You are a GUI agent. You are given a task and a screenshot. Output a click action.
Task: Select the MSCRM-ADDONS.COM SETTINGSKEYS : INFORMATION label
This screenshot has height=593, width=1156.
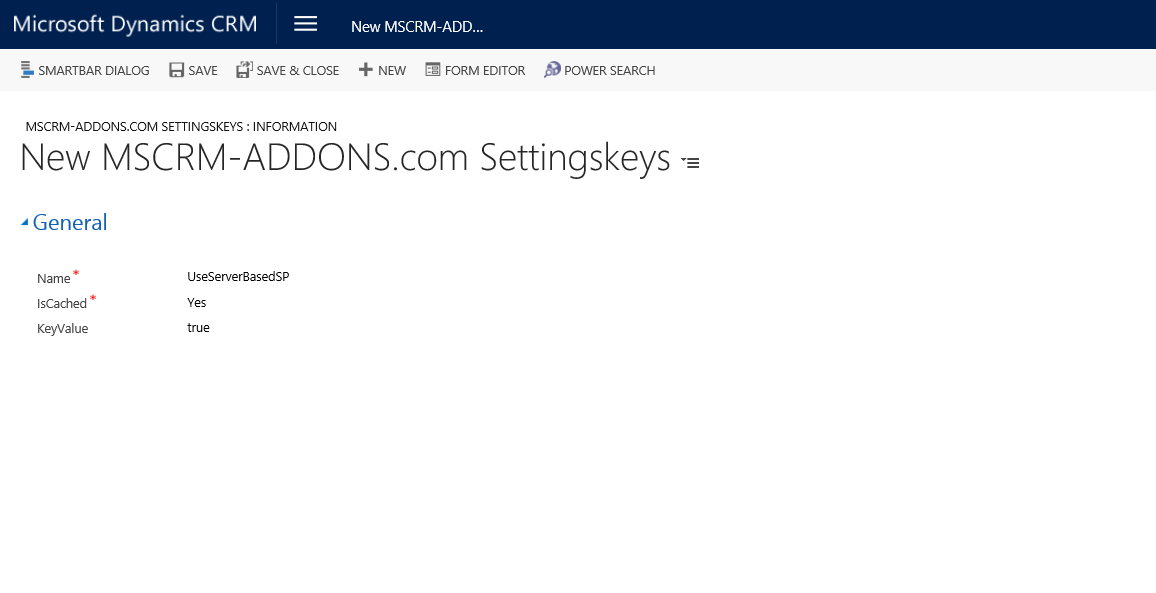pos(181,126)
